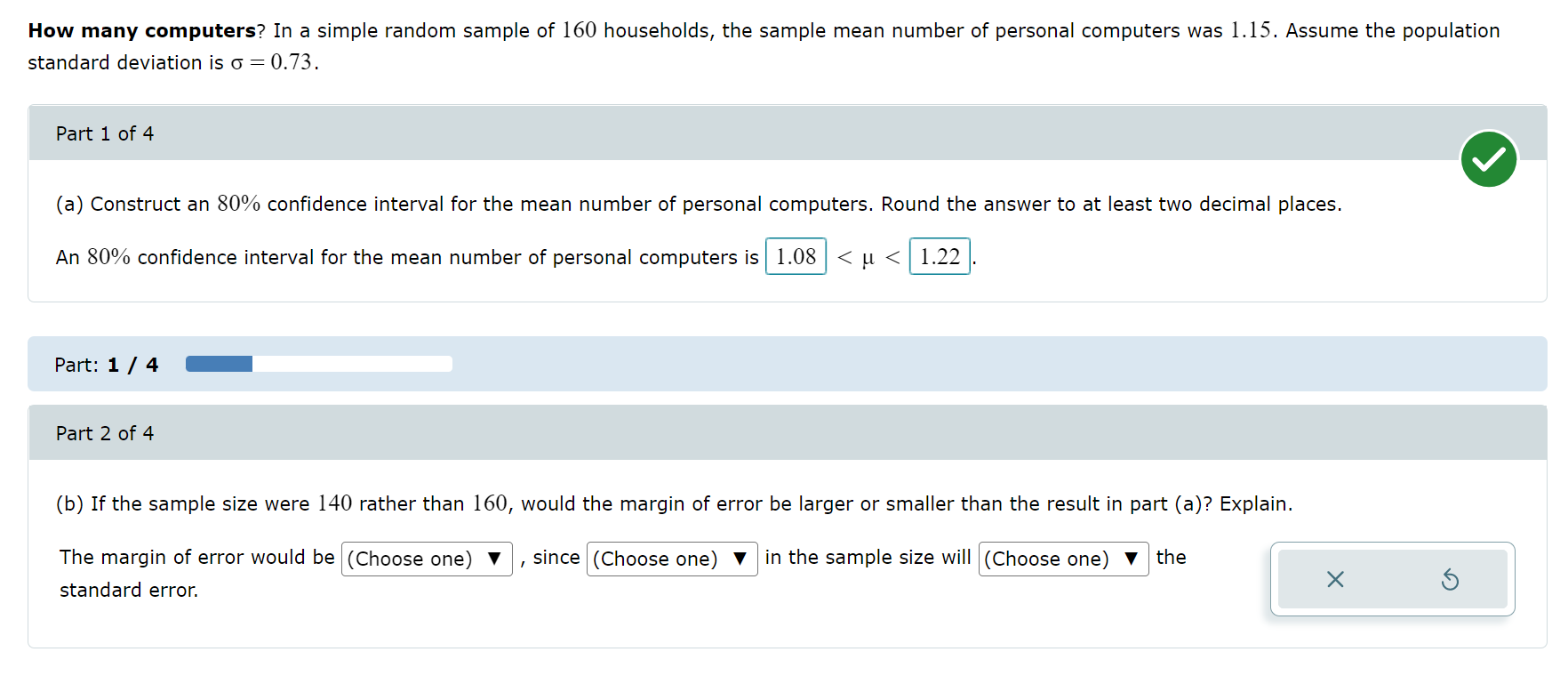
Task: Click the progress bar showing Part 1 completion
Action: click(x=317, y=364)
